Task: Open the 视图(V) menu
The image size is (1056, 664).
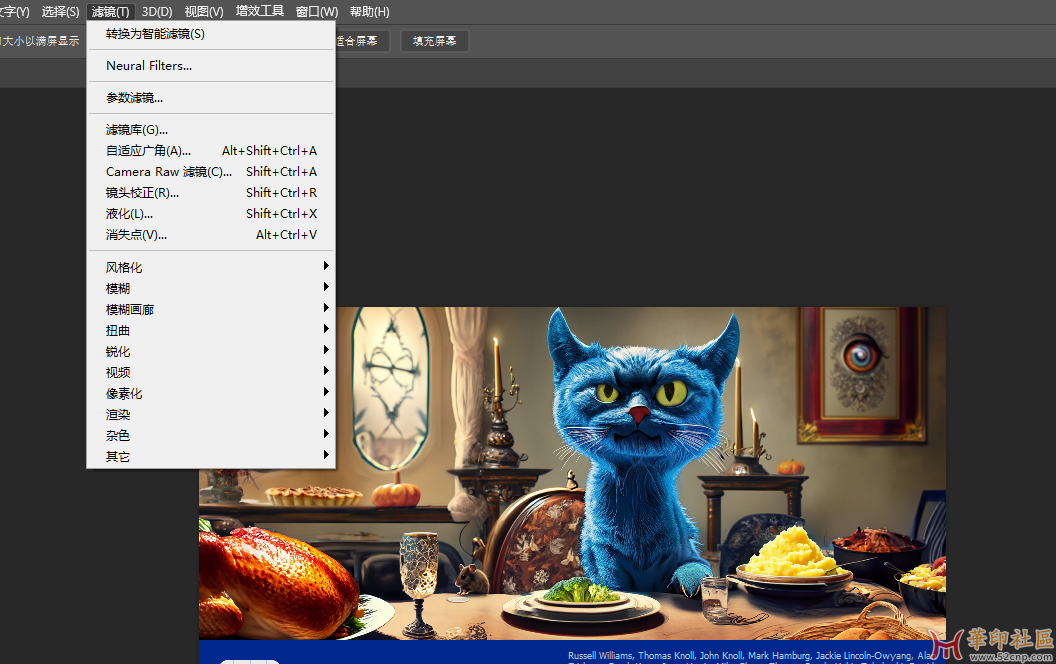Action: click(x=204, y=12)
